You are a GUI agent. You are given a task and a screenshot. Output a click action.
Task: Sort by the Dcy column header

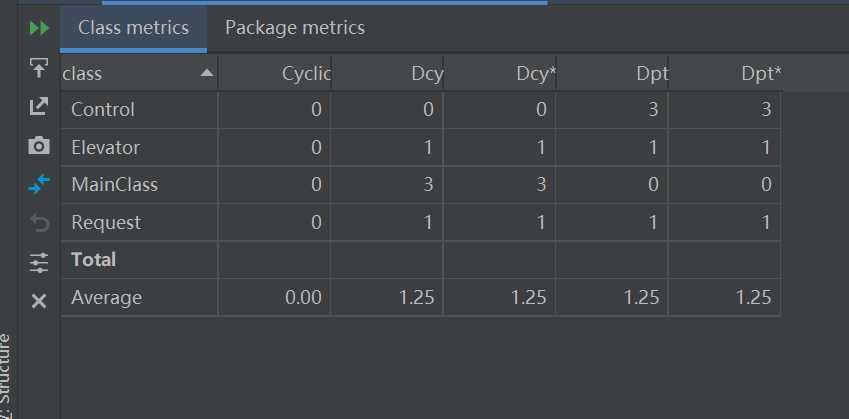pos(387,73)
